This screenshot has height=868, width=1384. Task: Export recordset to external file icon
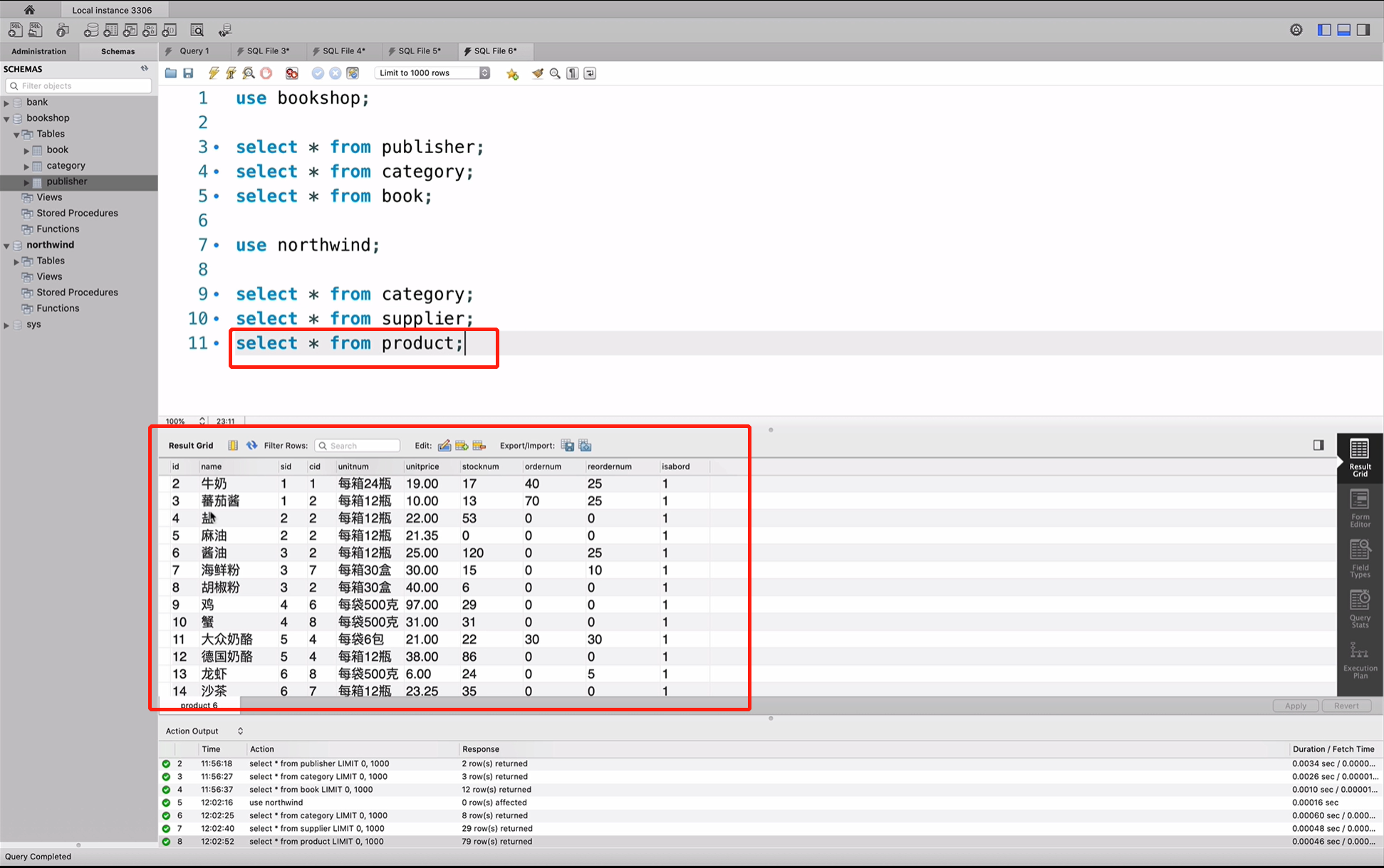(x=568, y=445)
